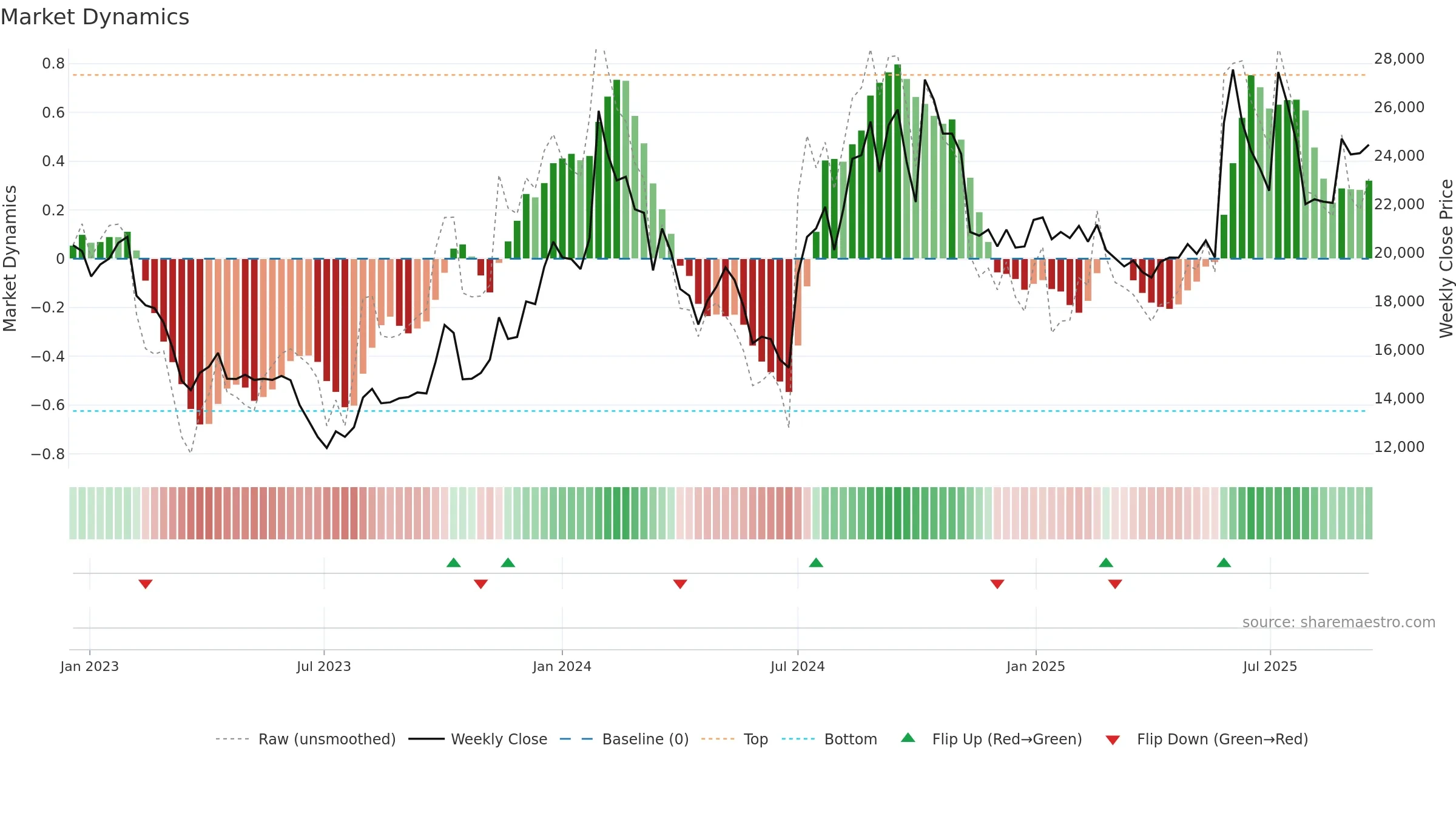Toggle the Flip Down (Green→Red) legend label

1222,739
